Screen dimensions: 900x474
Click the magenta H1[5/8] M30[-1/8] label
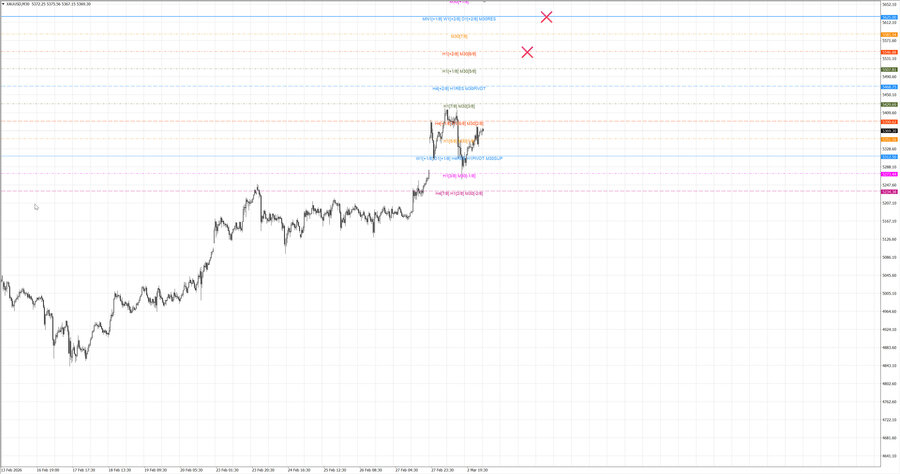click(x=459, y=175)
